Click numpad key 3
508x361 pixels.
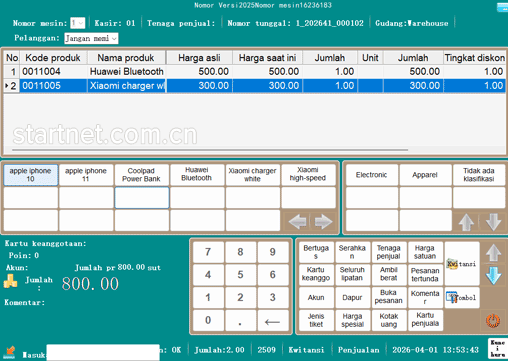click(x=273, y=297)
